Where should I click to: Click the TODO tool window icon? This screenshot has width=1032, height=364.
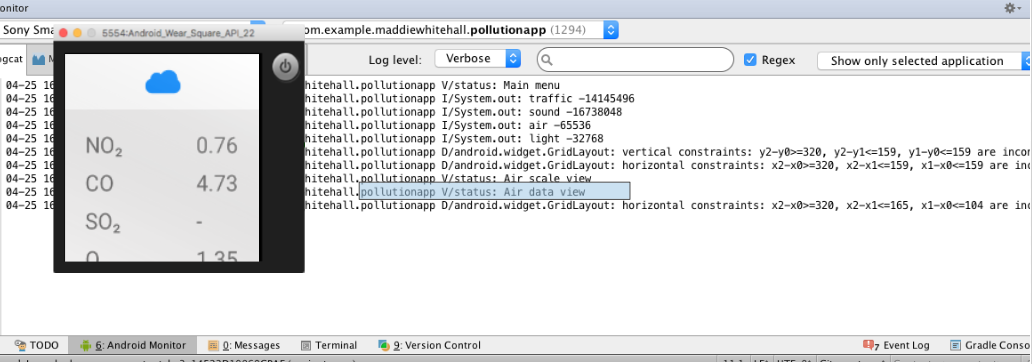[20, 345]
